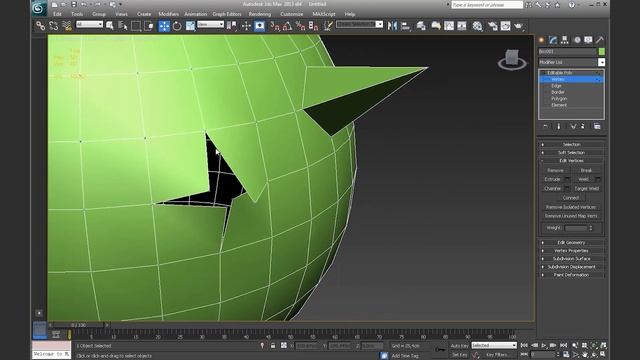
Task: Expand the Soft Selection rollout
Action: [571, 153]
